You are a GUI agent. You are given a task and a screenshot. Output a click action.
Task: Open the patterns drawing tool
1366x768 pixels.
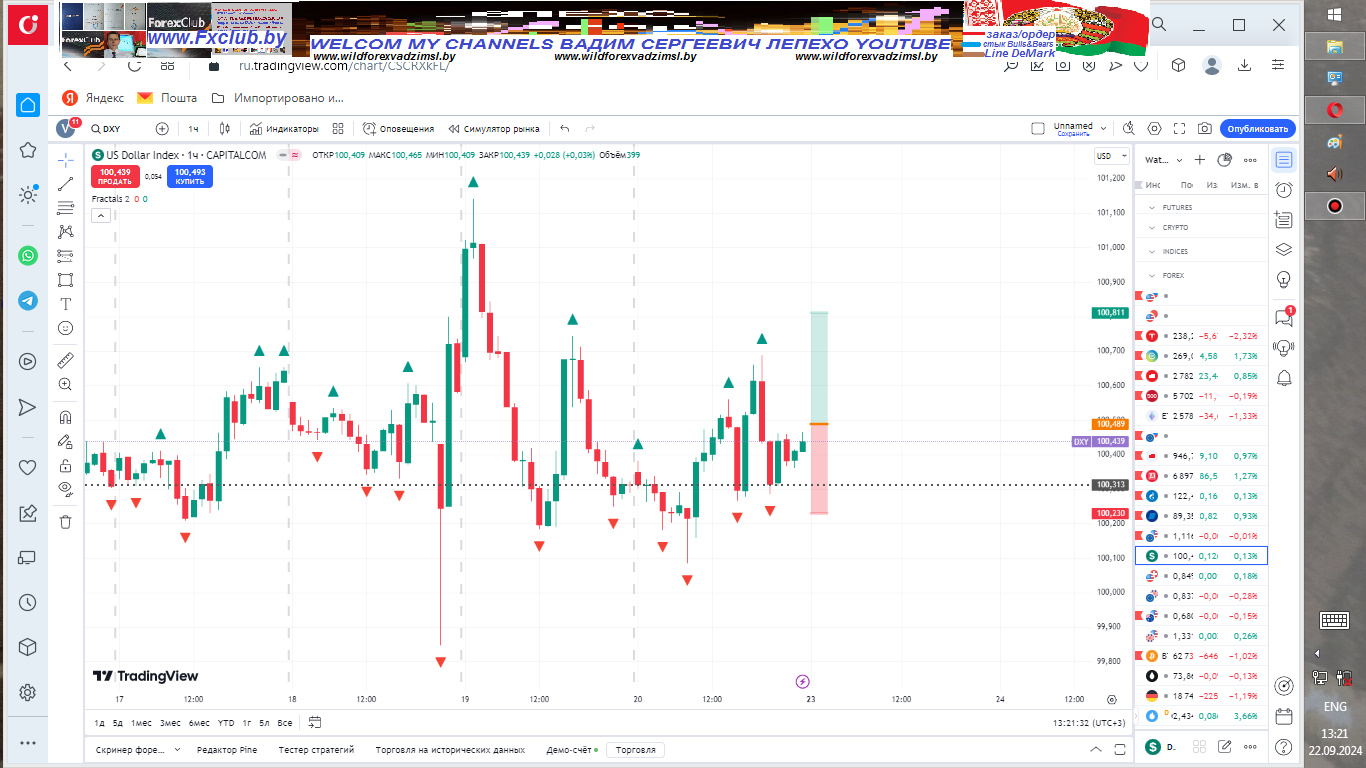pyautogui.click(x=66, y=232)
